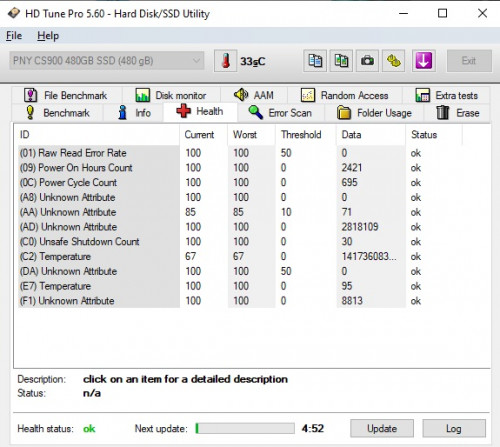Open the Help menu

pos(48,35)
